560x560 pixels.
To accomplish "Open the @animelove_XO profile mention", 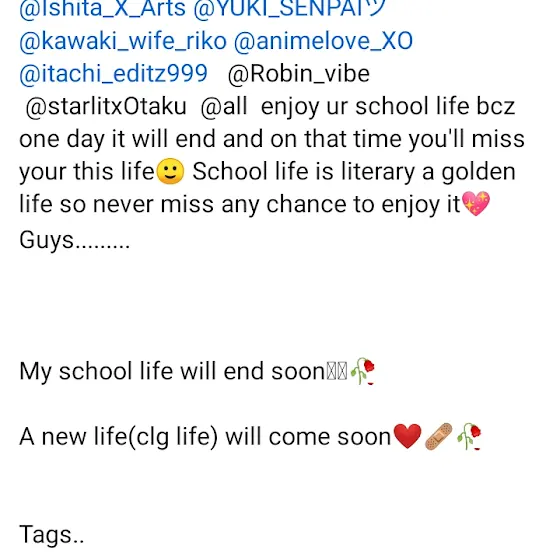I will pyautogui.click(x=323, y=41).
